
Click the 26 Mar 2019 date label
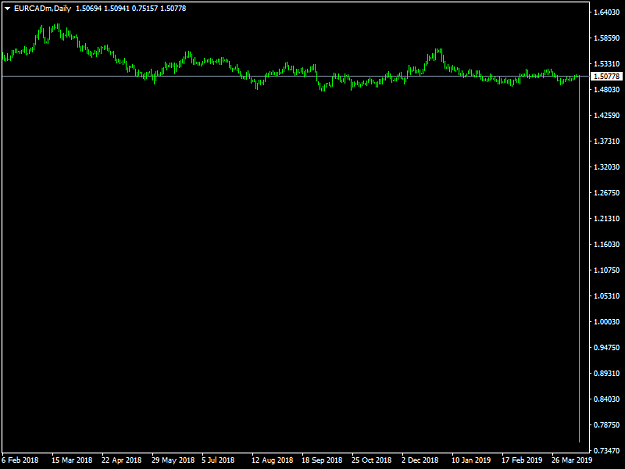tap(572, 460)
